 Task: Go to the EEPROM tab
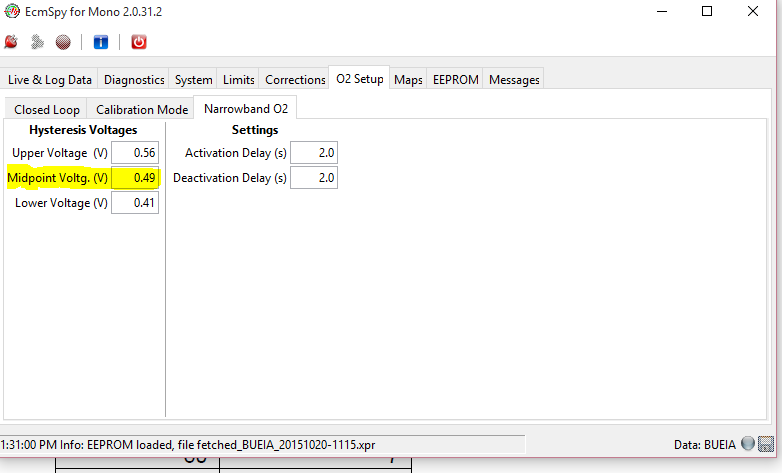pos(455,79)
